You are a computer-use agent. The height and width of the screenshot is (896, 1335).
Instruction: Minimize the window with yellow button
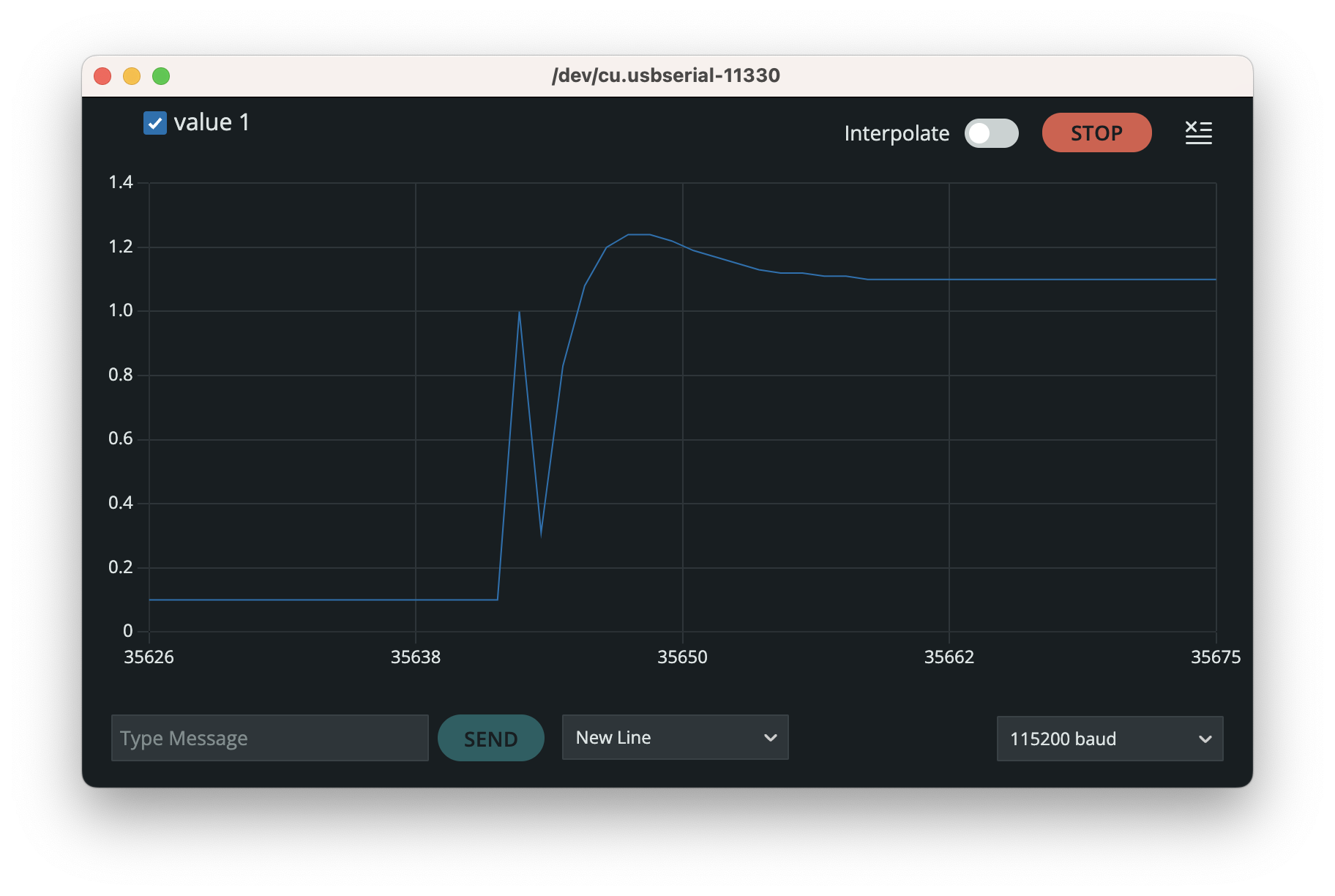coord(132,76)
